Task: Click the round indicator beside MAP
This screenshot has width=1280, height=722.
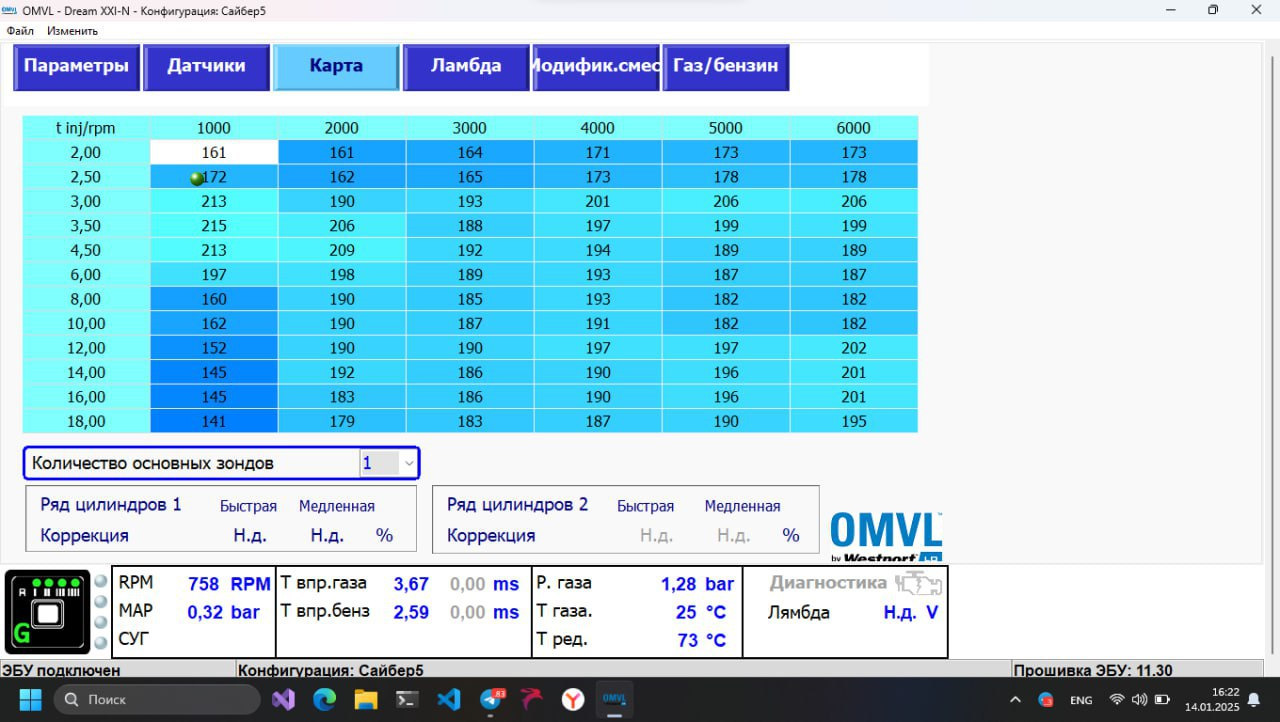Action: pos(101,602)
